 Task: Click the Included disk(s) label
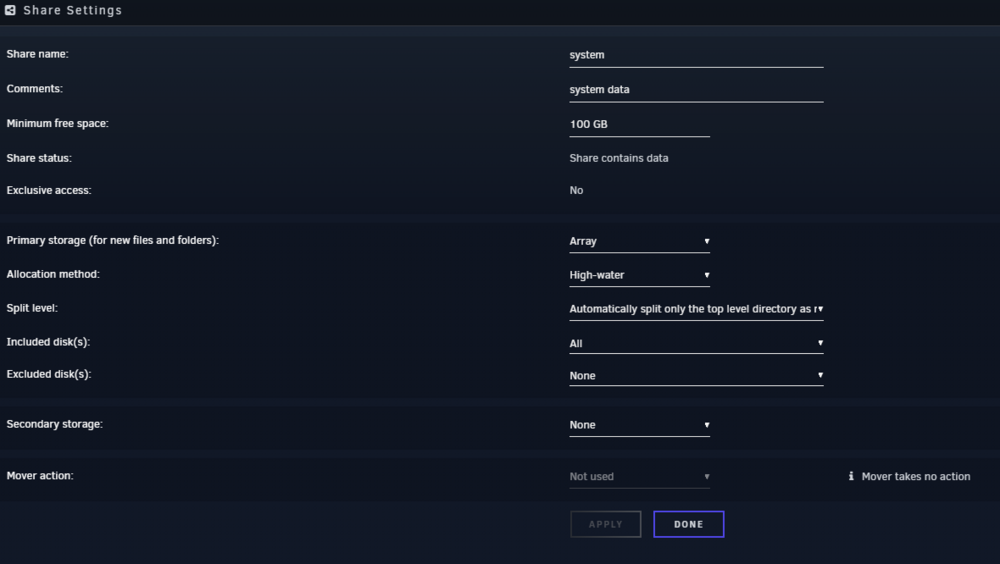[x=48, y=342]
